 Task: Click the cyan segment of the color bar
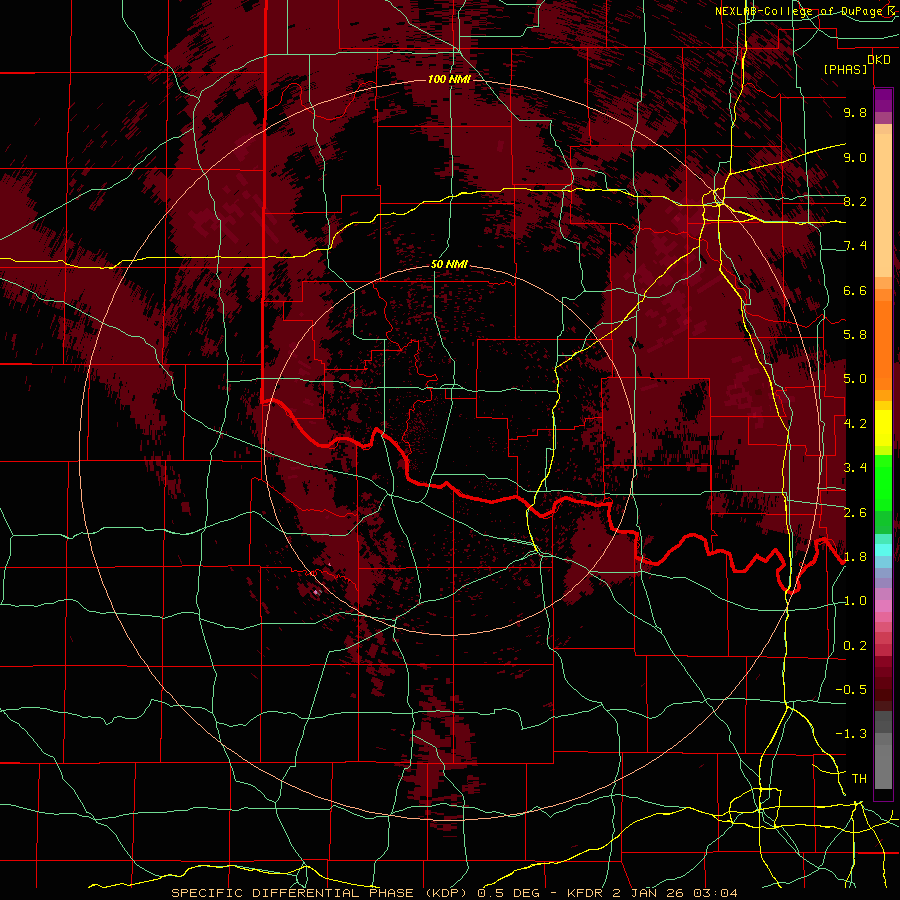(883, 550)
